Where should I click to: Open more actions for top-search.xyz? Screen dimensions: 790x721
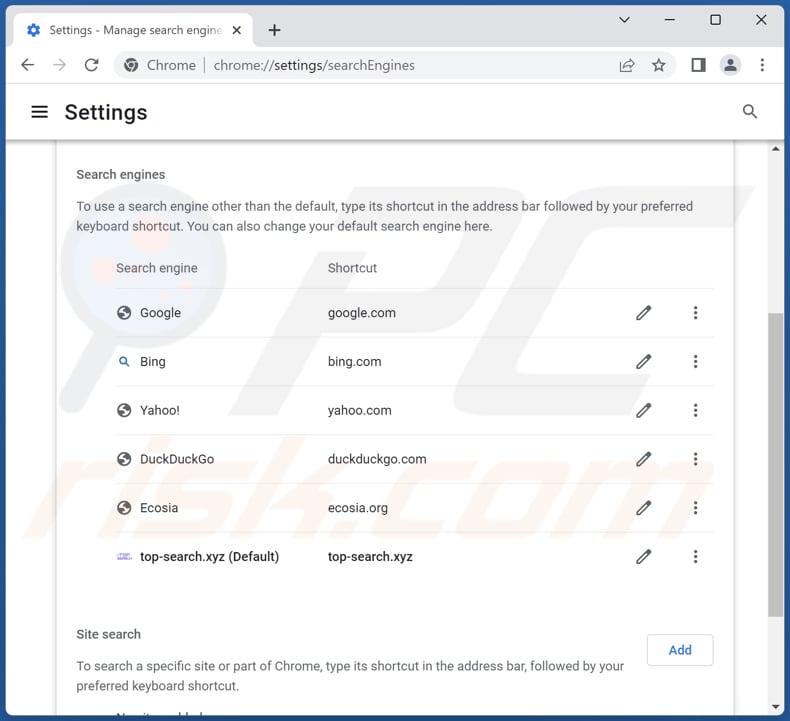coord(695,557)
